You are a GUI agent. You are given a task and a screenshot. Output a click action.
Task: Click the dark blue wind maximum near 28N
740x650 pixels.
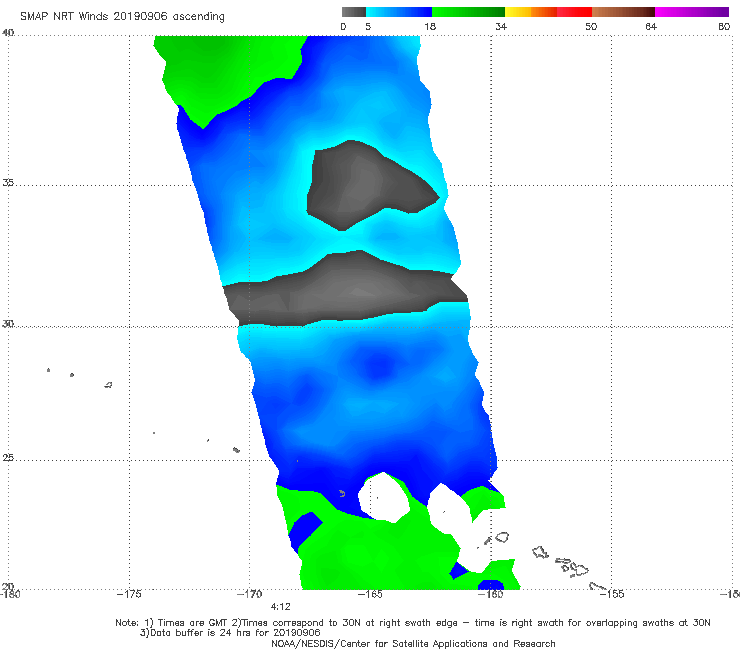click(x=378, y=366)
